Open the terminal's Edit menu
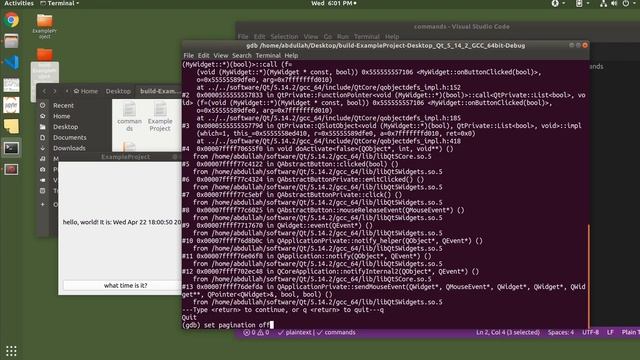The height and width of the screenshot is (360, 640). 203,56
